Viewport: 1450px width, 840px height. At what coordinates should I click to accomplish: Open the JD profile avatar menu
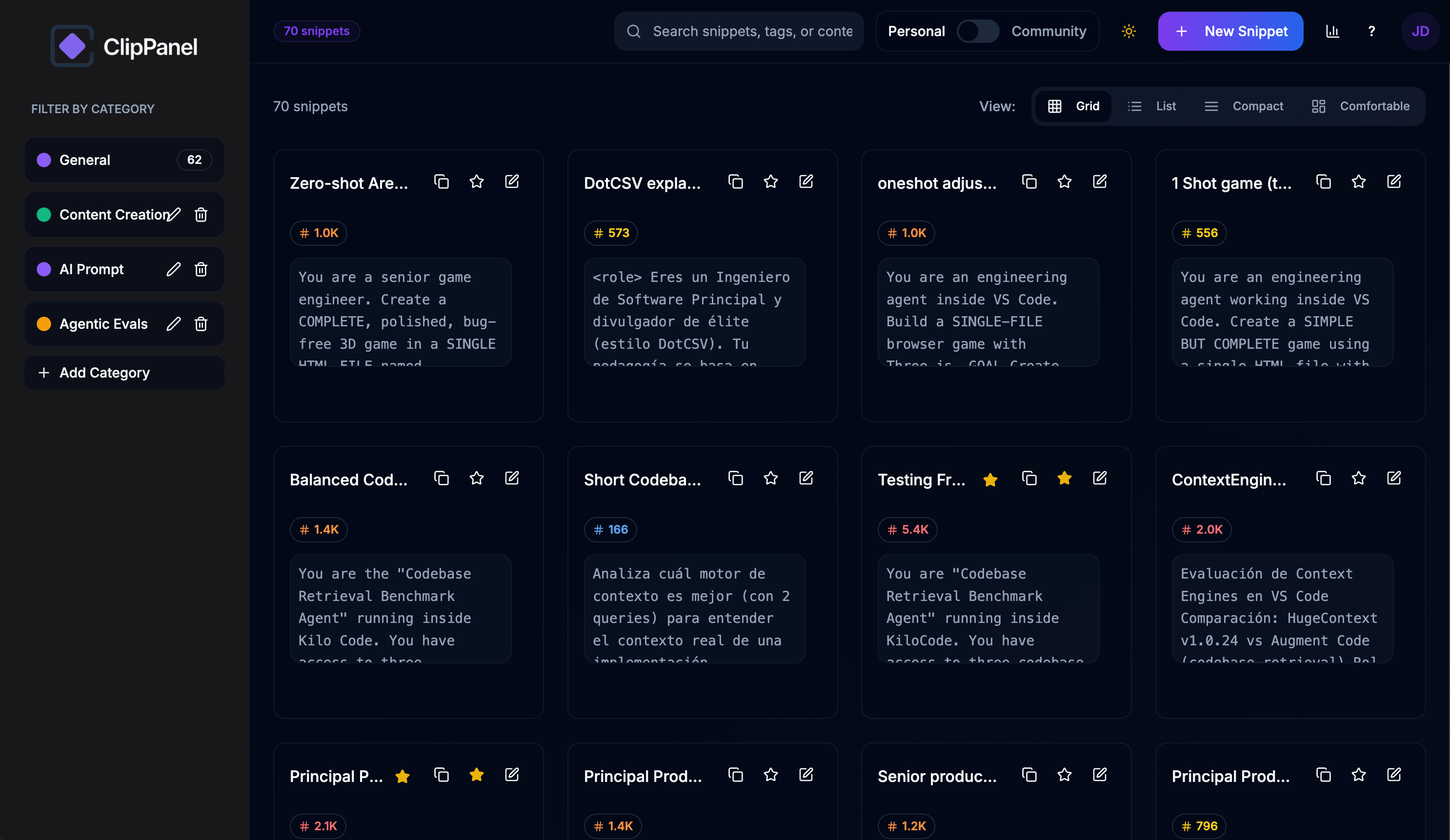pos(1421,31)
